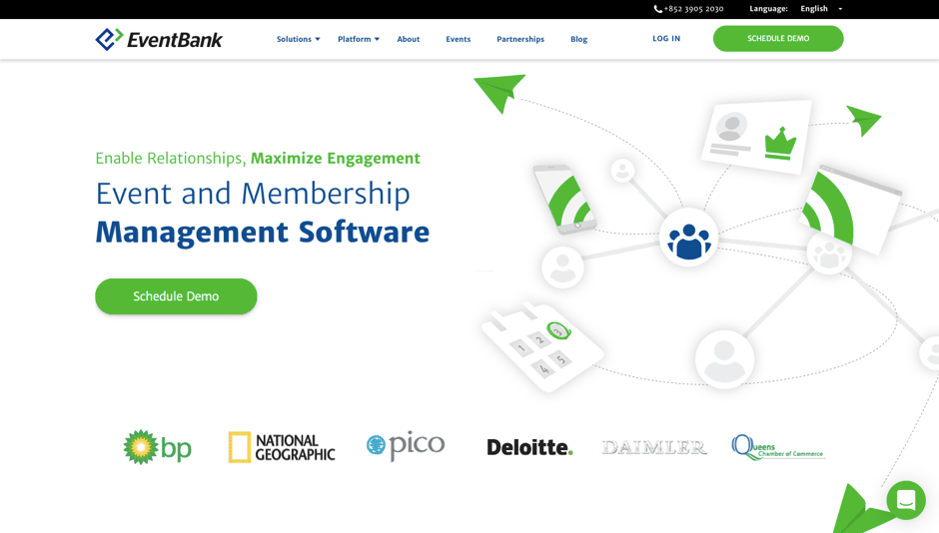The image size is (939, 533).
Task: Click the EventBank logo
Action: point(159,40)
